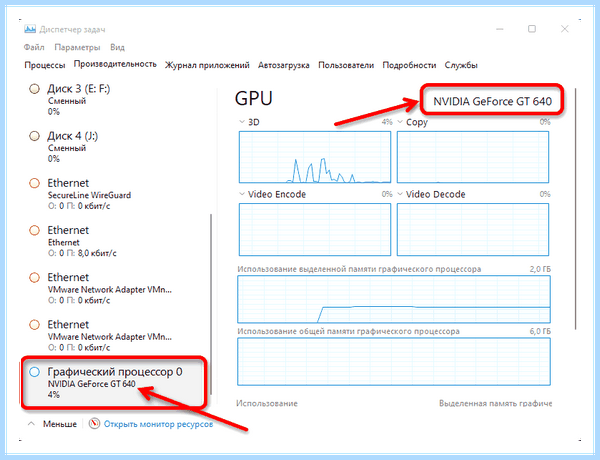Click the circle icon for Диск 3 (E: F:)
The height and width of the screenshot is (460, 600).
pos(34,89)
